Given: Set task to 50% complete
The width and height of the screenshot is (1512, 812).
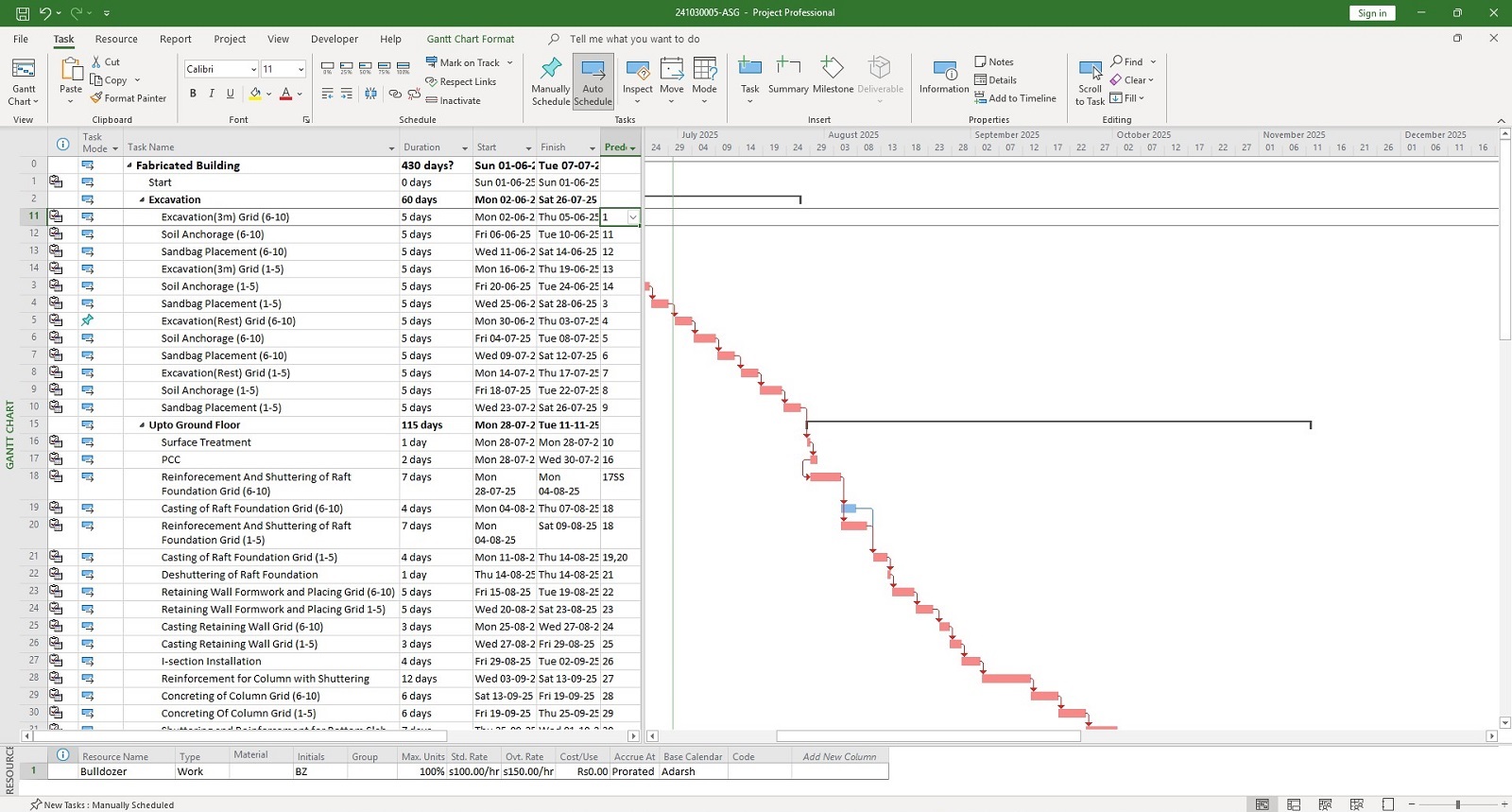Looking at the screenshot, I should click(x=366, y=67).
